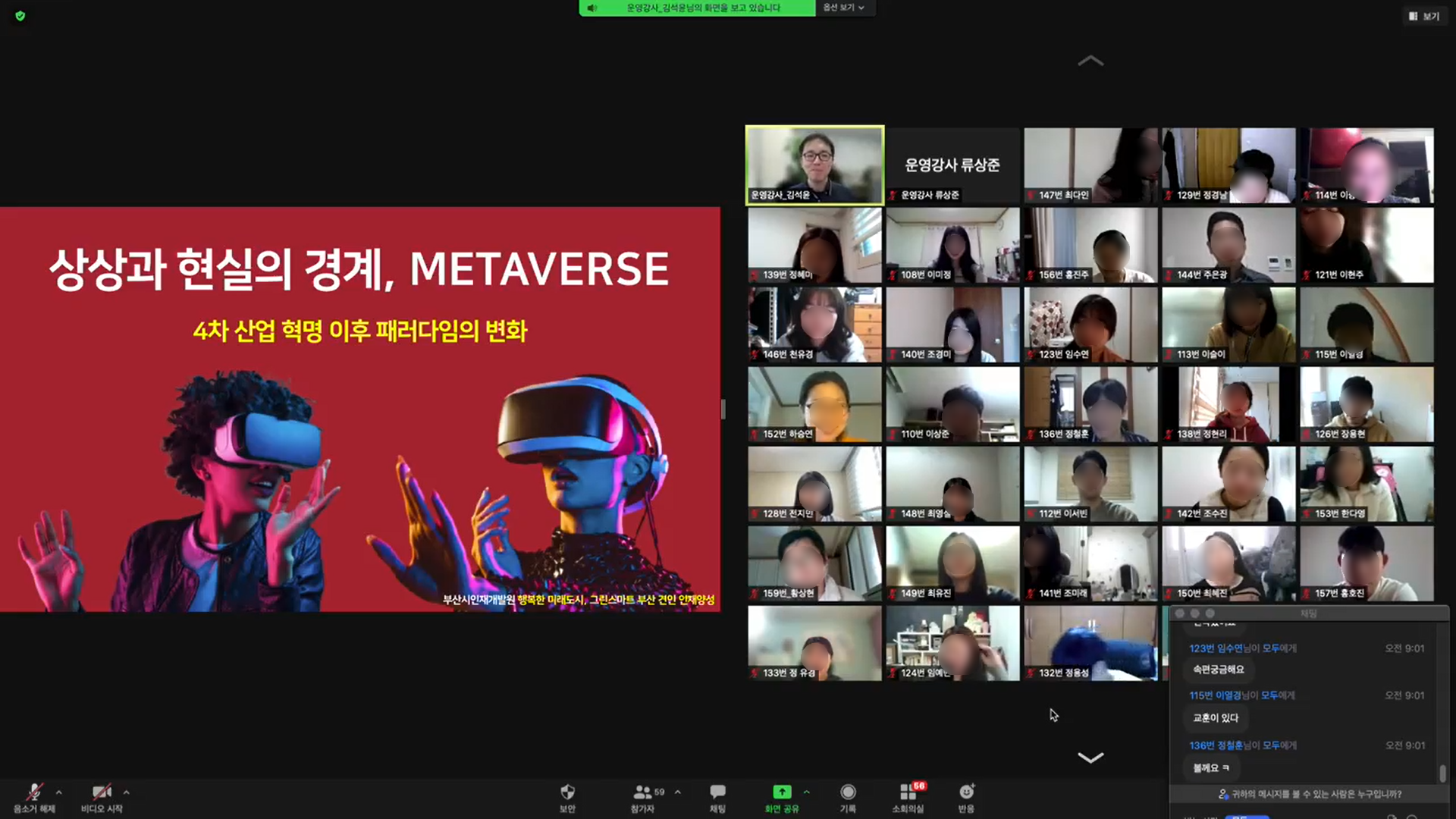Select video tile 108번 이미정
Image resolution: width=1456 pixels, height=819 pixels.
coord(952,245)
